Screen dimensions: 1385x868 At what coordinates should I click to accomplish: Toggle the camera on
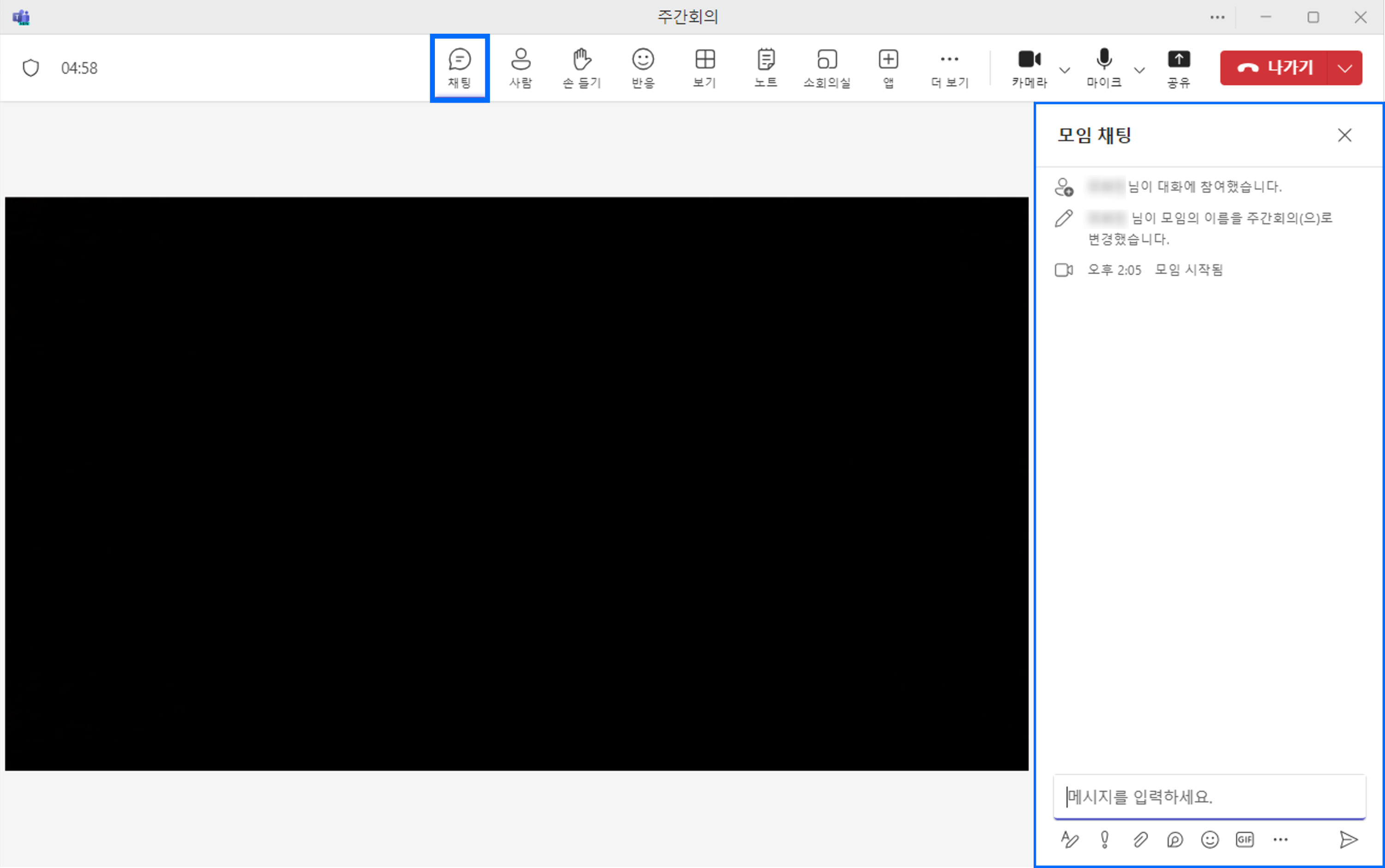tap(1029, 67)
